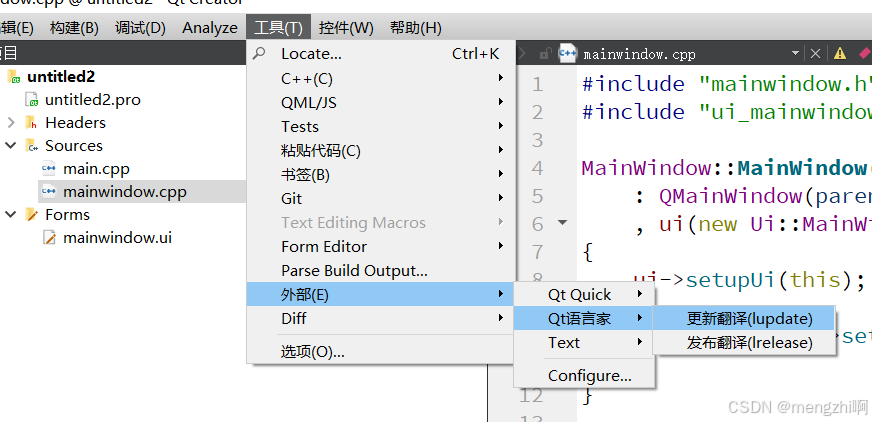
Task: Collapse the Sources folder
Action: (x=11, y=146)
